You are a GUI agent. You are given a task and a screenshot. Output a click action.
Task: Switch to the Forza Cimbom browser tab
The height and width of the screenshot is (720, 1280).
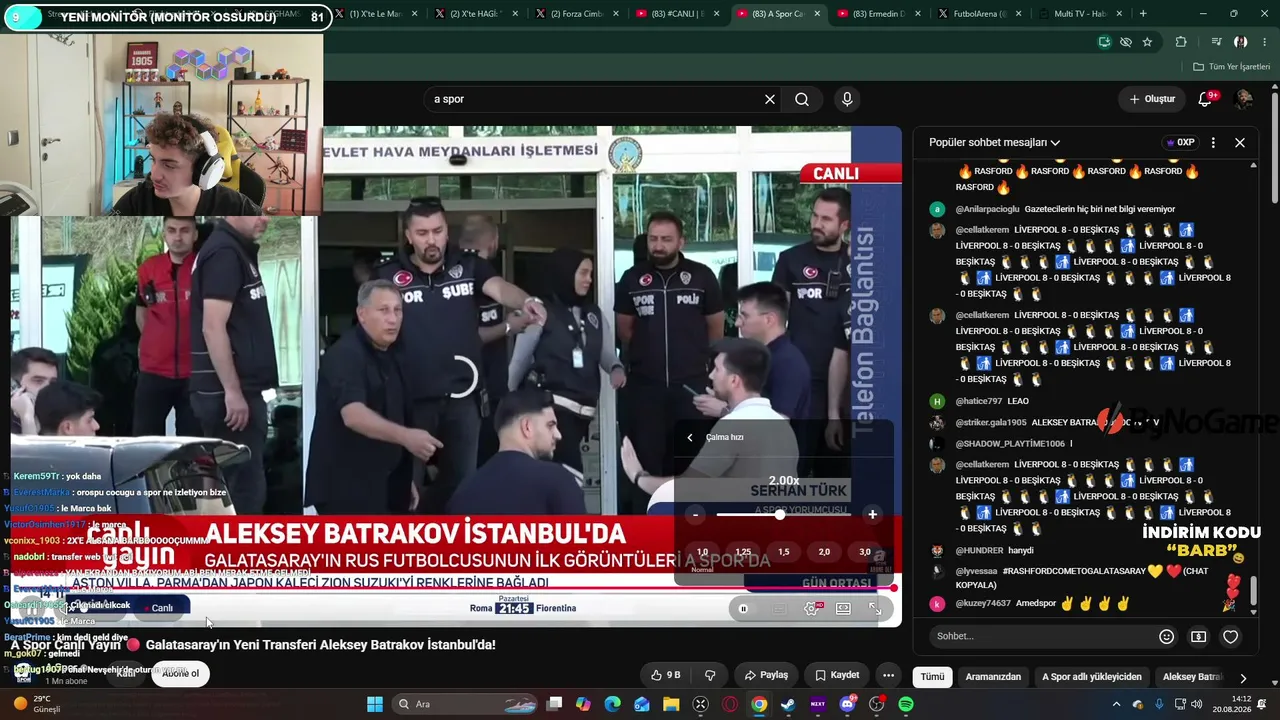click(x=577, y=14)
